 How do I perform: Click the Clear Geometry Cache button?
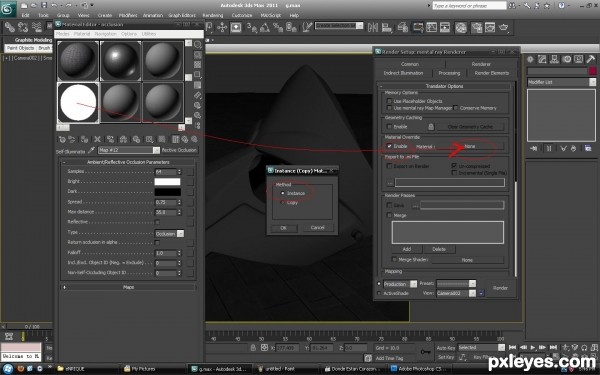point(470,127)
